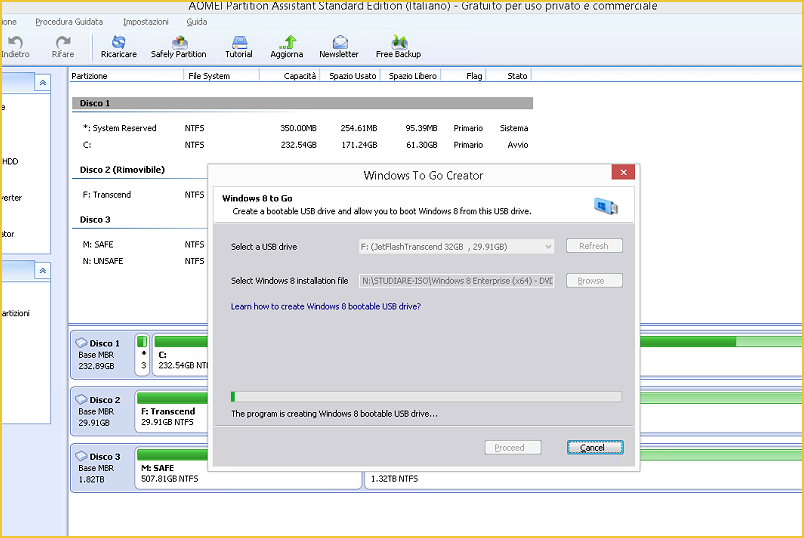Click the Disco 1 disk icon
This screenshot has width=804, height=538.
click(81, 343)
